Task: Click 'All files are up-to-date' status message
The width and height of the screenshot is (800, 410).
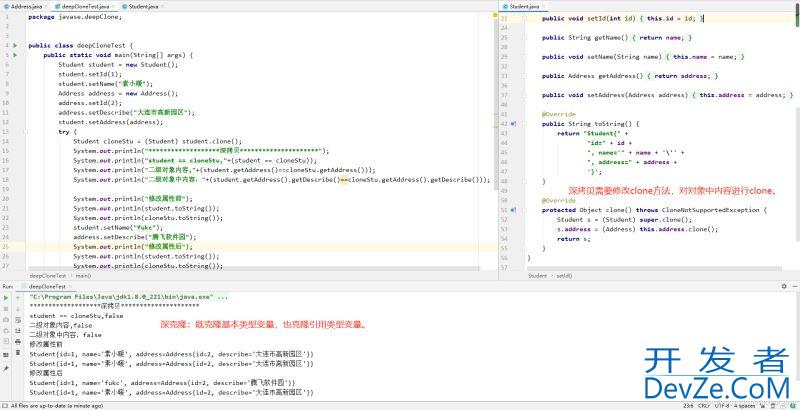Action: tap(57, 406)
